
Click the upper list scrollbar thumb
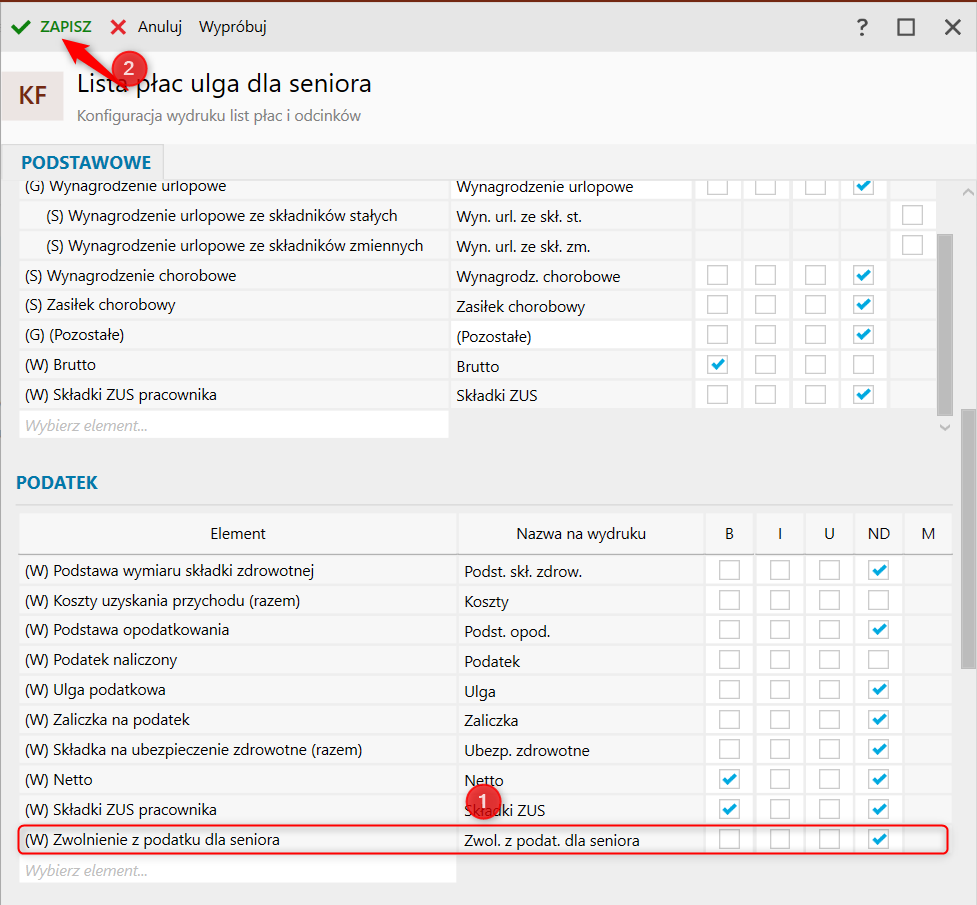[x=945, y=324]
